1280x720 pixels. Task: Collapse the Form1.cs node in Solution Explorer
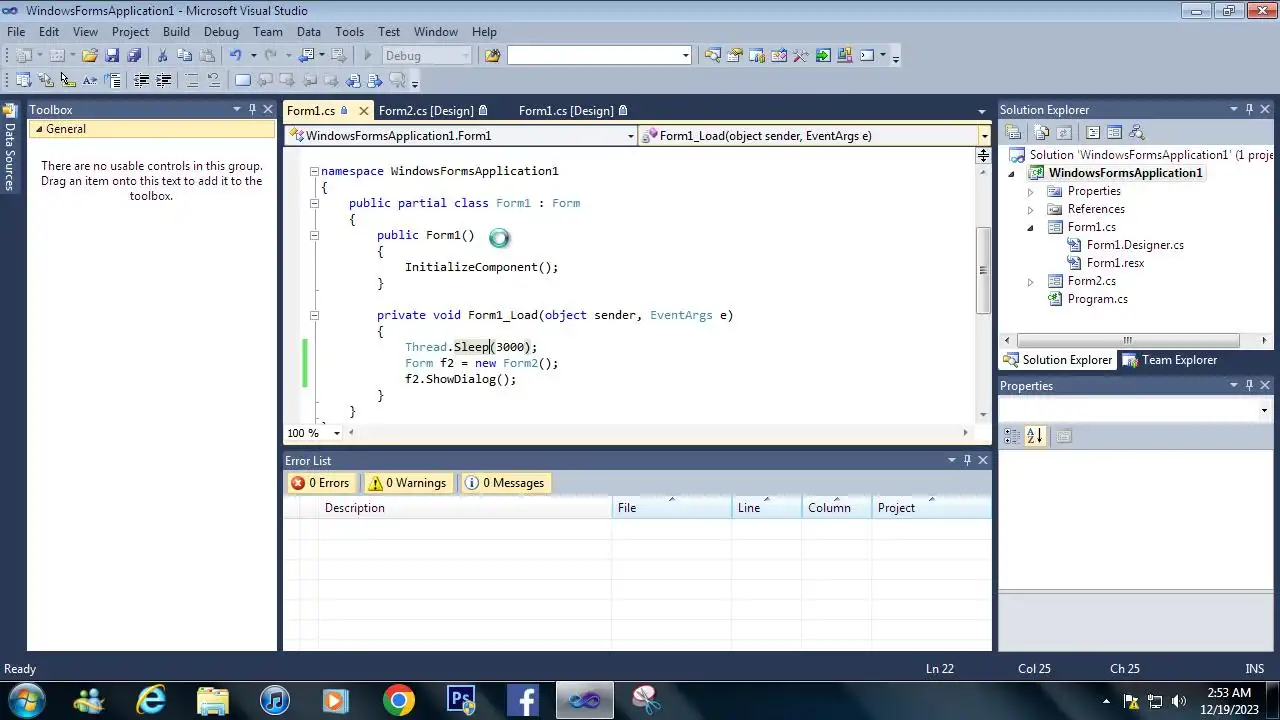(1030, 227)
